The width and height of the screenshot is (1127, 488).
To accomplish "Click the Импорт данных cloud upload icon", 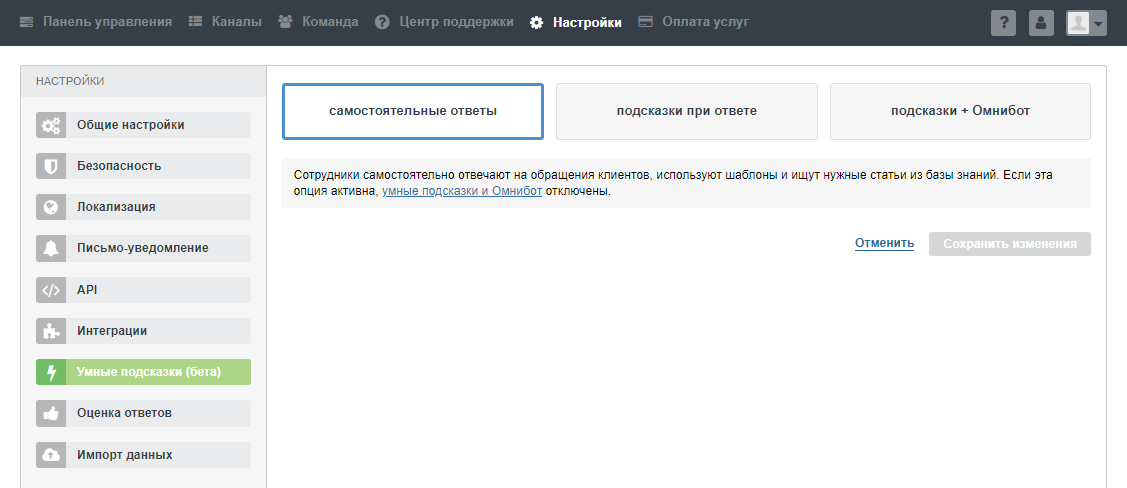I will [x=51, y=455].
